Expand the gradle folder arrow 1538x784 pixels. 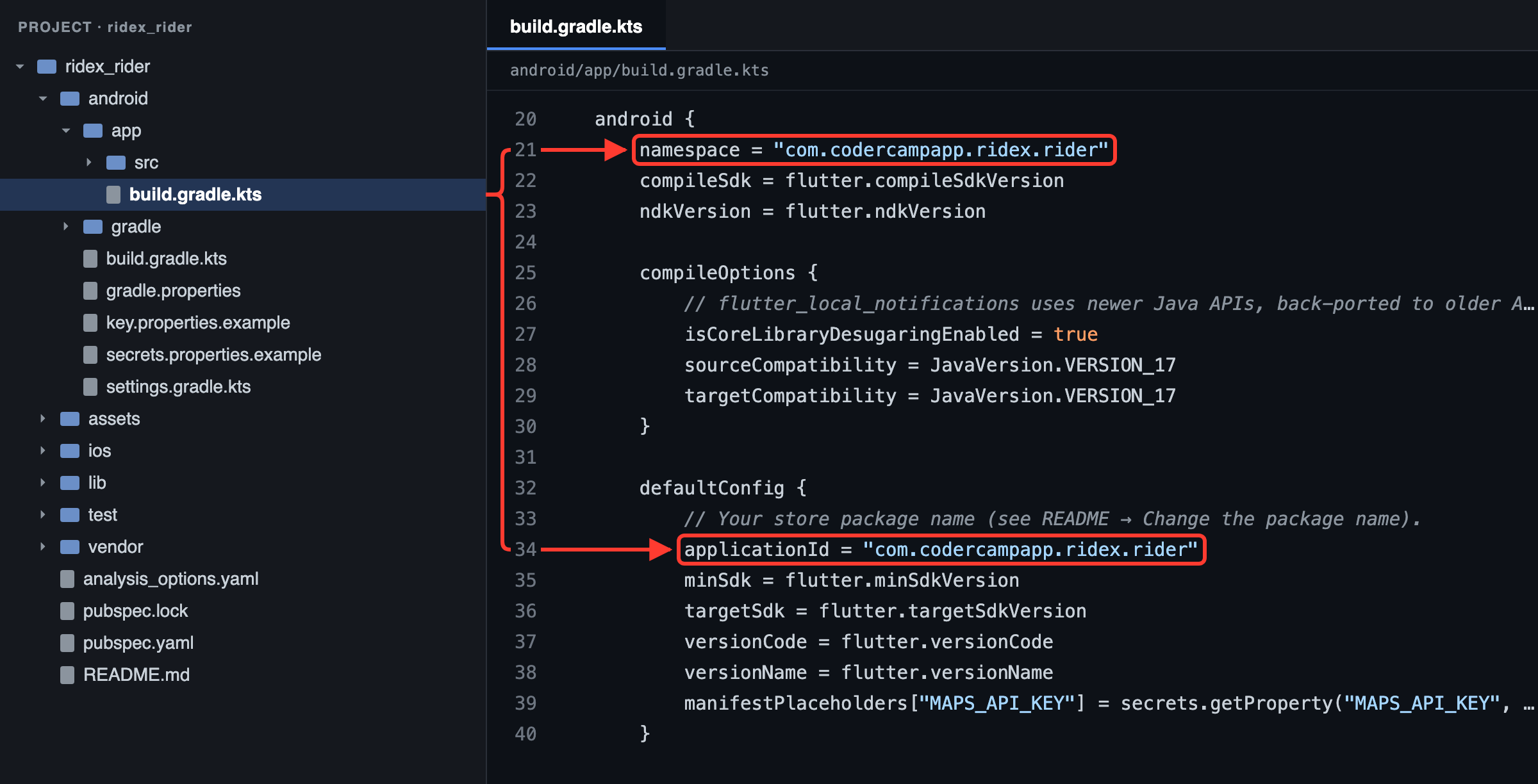click(65, 227)
